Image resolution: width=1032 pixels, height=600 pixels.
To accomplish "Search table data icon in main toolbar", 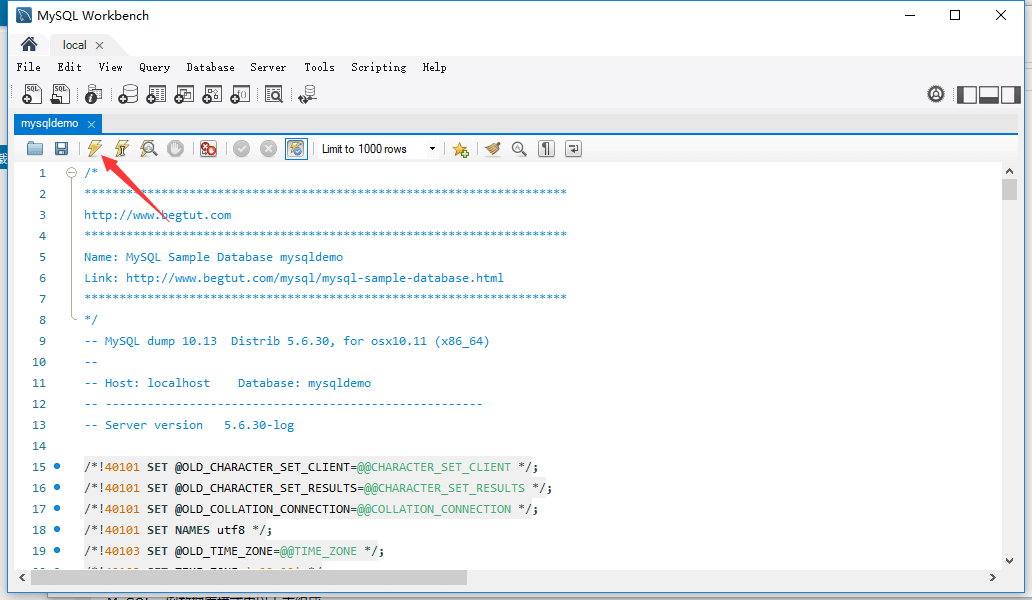I will pos(273,94).
